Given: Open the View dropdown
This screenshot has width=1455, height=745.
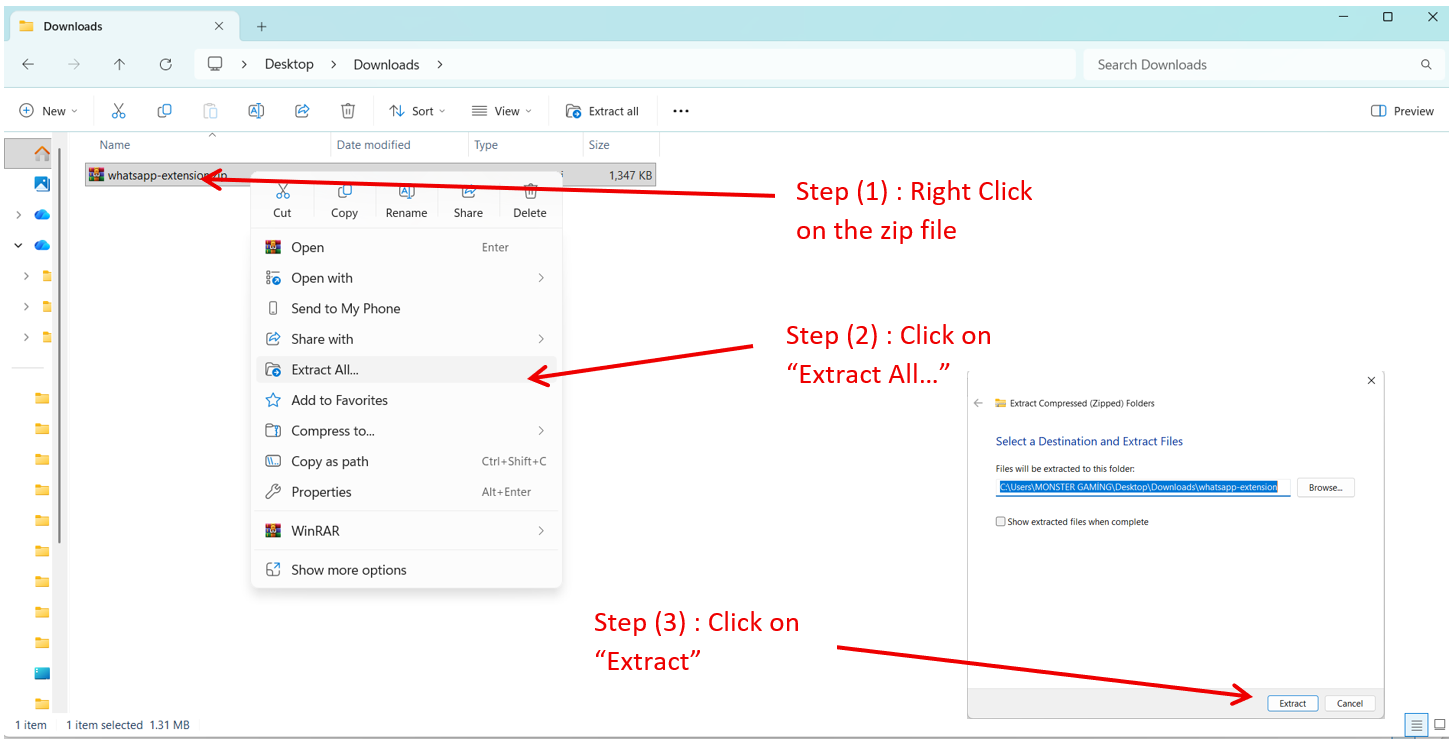Looking at the screenshot, I should 501,111.
